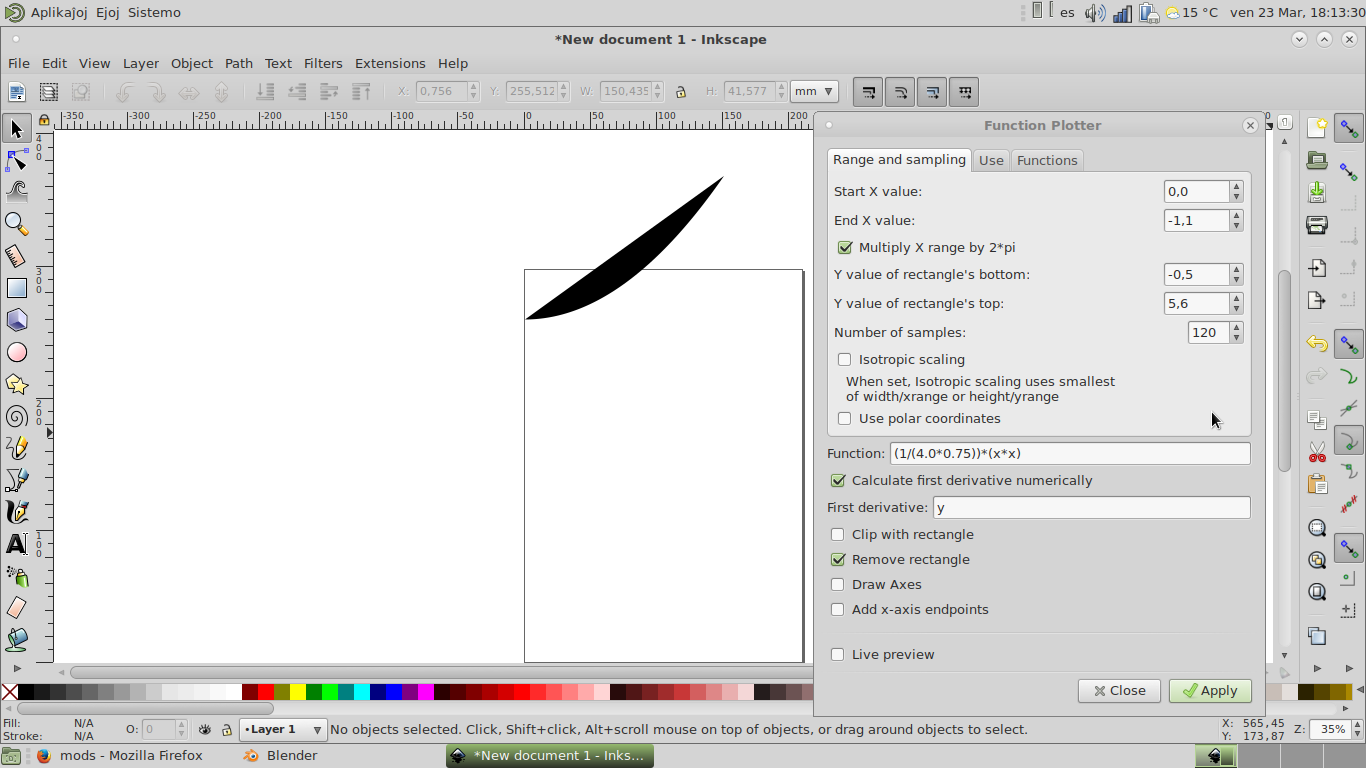This screenshot has height=768, width=1366.
Task: Open Aplikajoj system menu
Action: click(x=58, y=12)
